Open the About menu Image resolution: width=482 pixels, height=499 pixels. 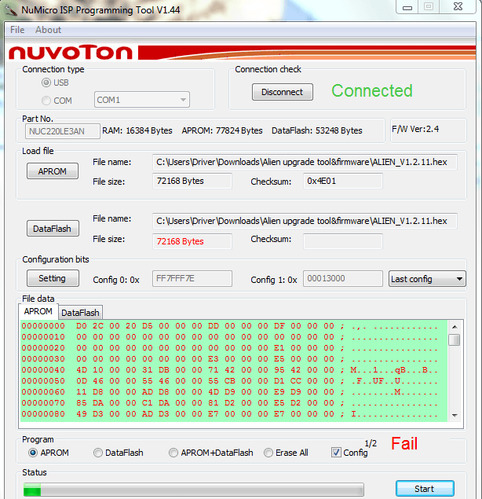pos(48,30)
